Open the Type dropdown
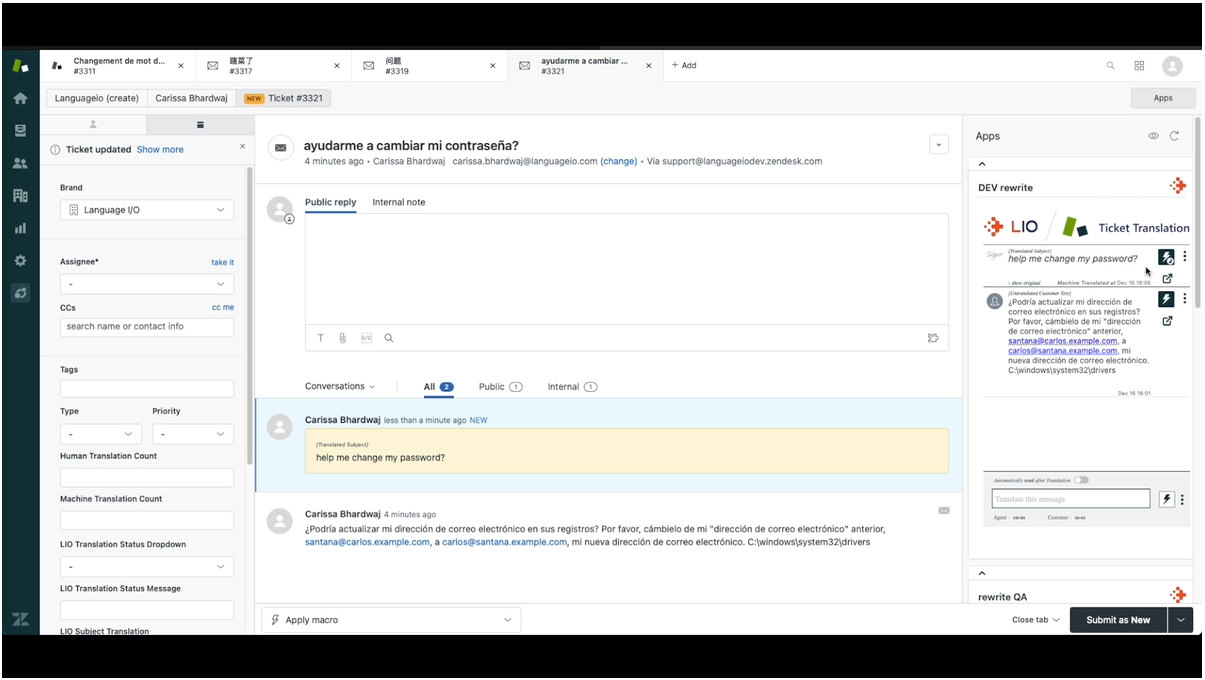 pyautogui.click(x=100, y=434)
